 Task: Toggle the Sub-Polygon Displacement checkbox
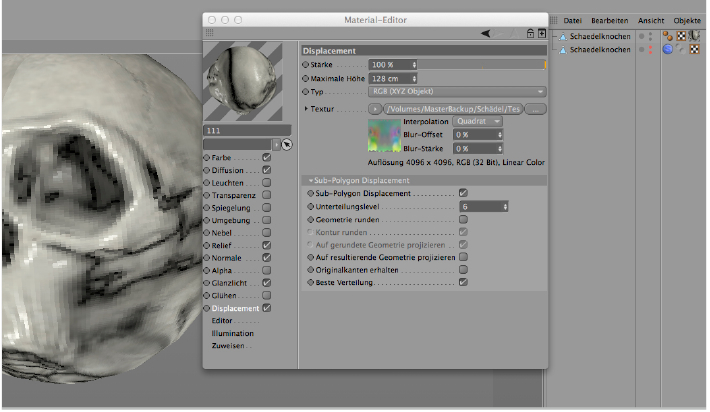tap(463, 192)
